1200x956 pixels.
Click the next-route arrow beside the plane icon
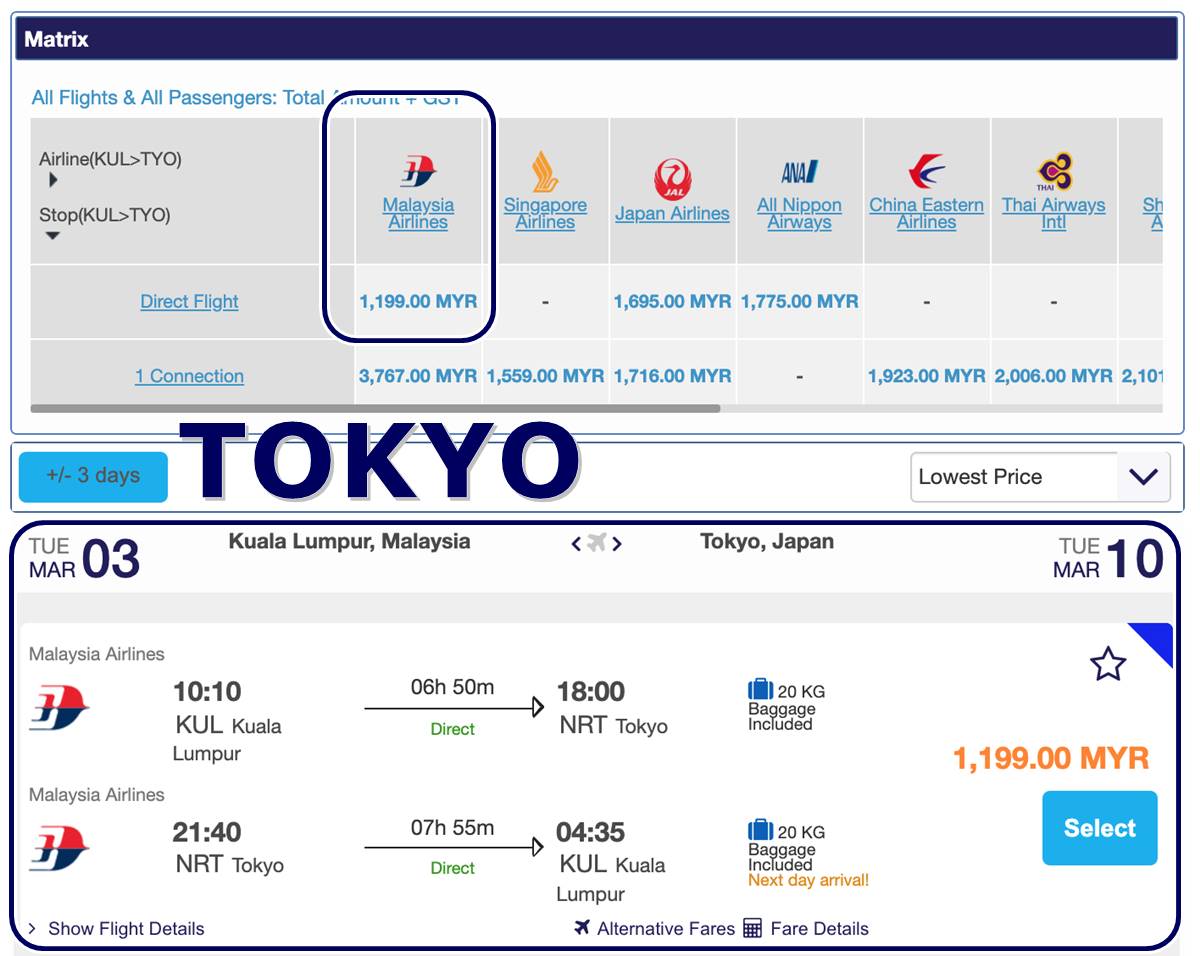[x=617, y=544]
